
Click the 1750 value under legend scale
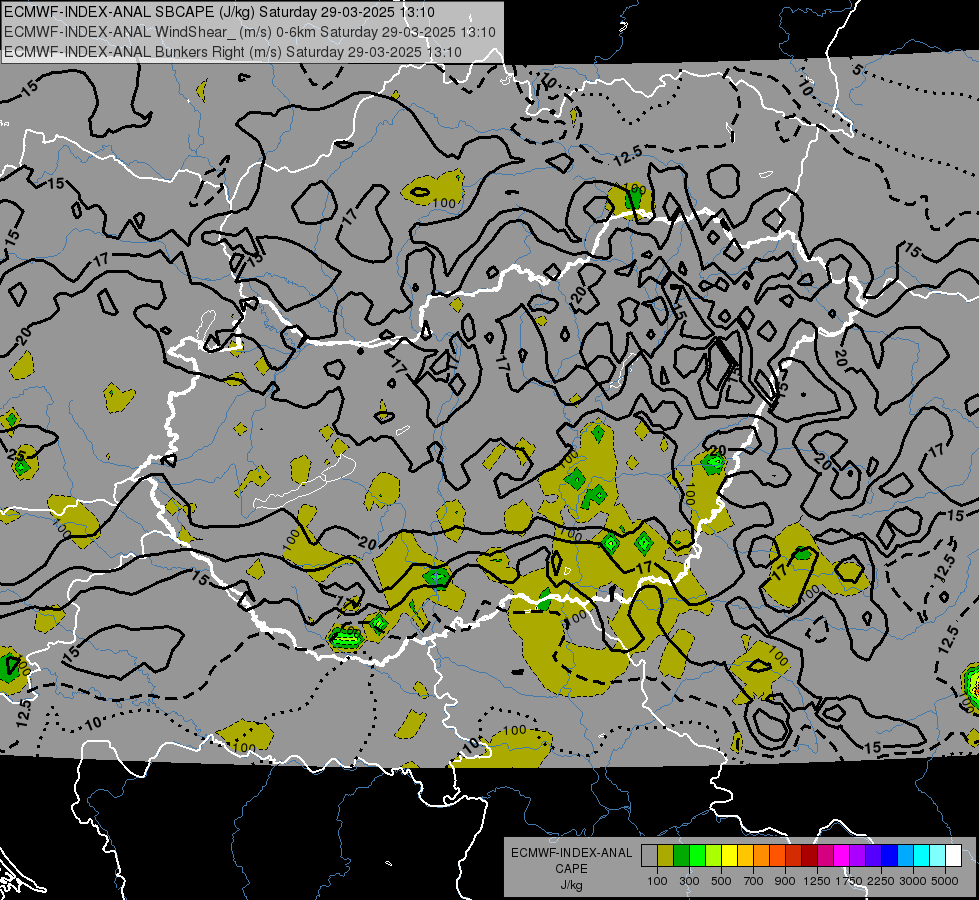coord(849,881)
